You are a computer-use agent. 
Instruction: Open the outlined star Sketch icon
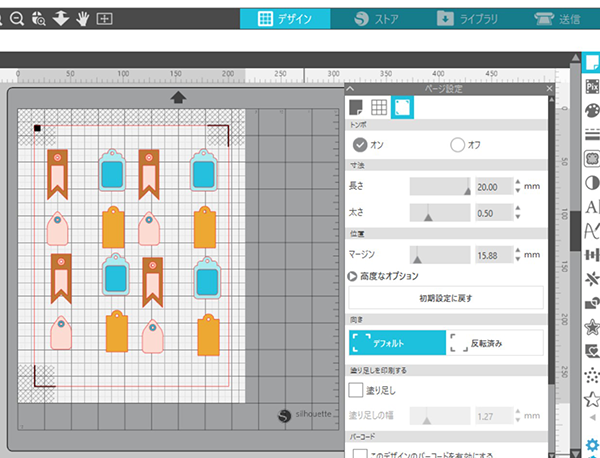tap(592, 399)
